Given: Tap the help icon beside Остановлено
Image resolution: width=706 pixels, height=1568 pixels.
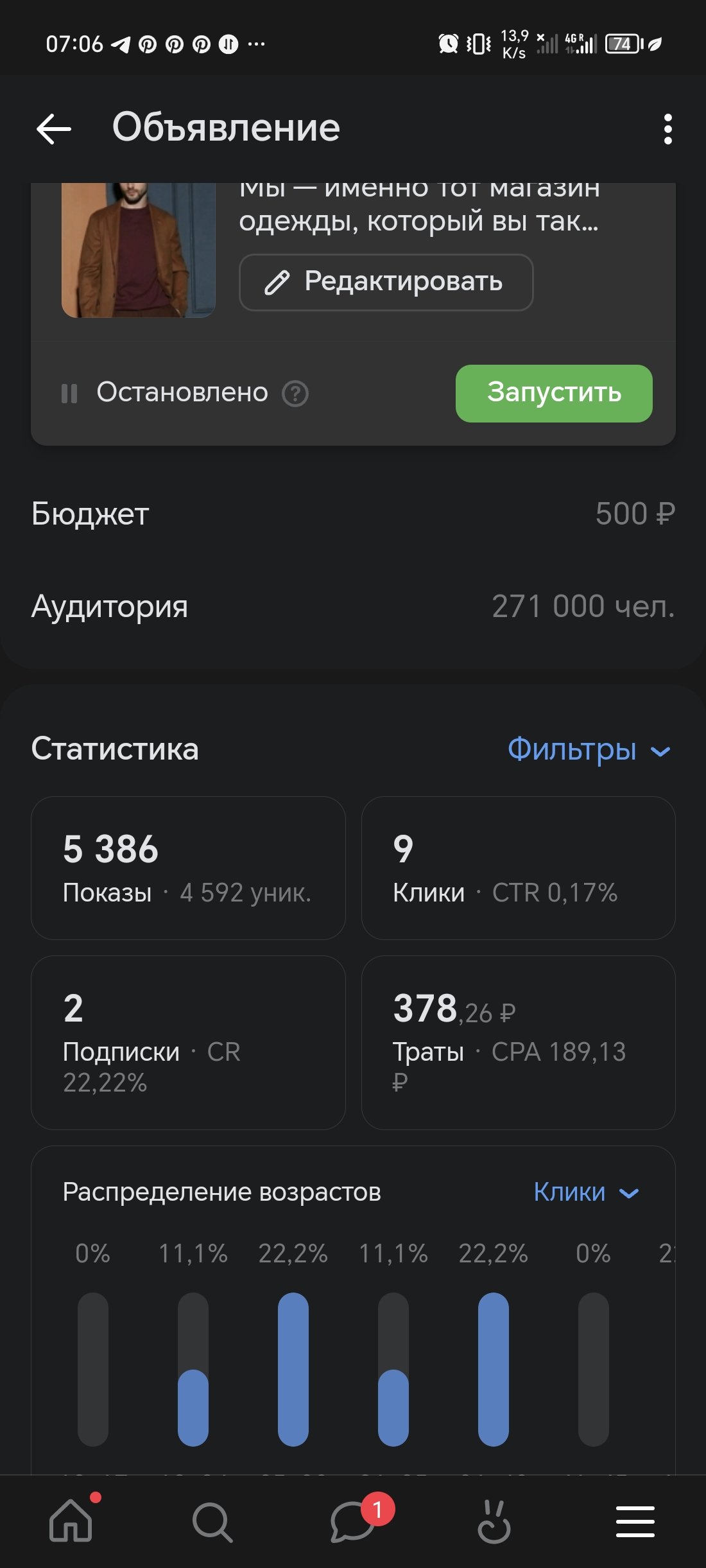Looking at the screenshot, I should (x=295, y=394).
